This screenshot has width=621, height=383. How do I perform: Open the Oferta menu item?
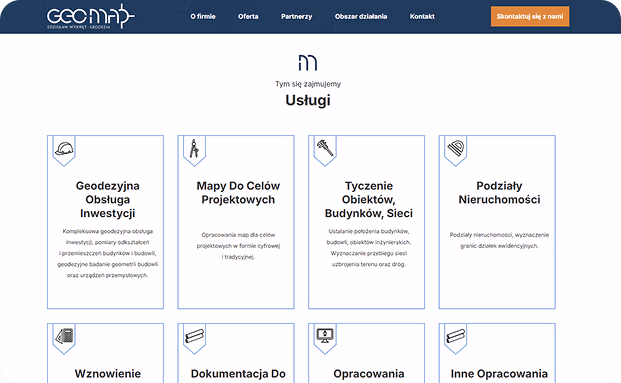(248, 16)
